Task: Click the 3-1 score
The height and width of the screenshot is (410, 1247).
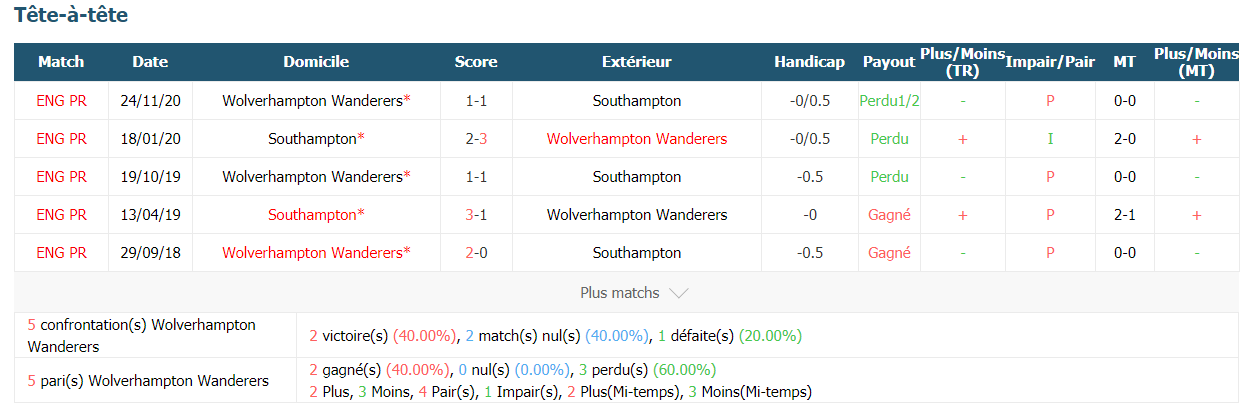Action: pos(476,215)
